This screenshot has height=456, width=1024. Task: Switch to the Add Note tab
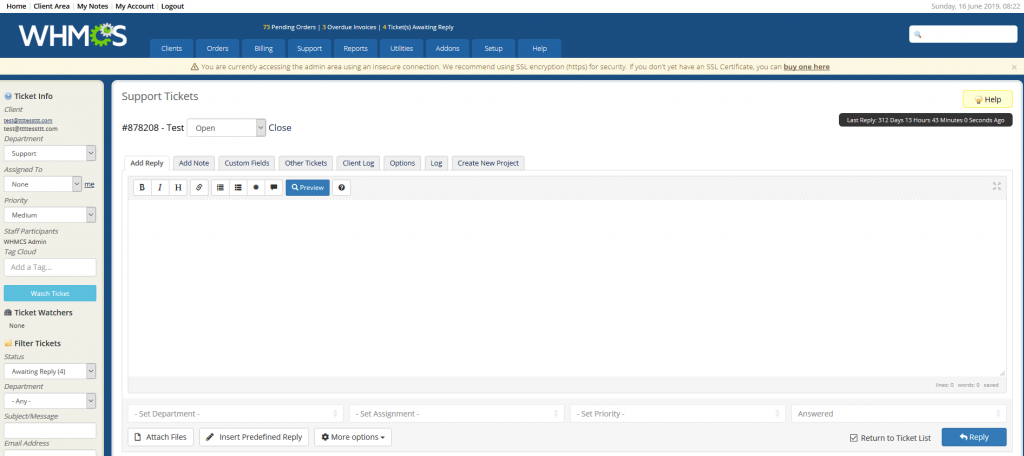(194, 163)
